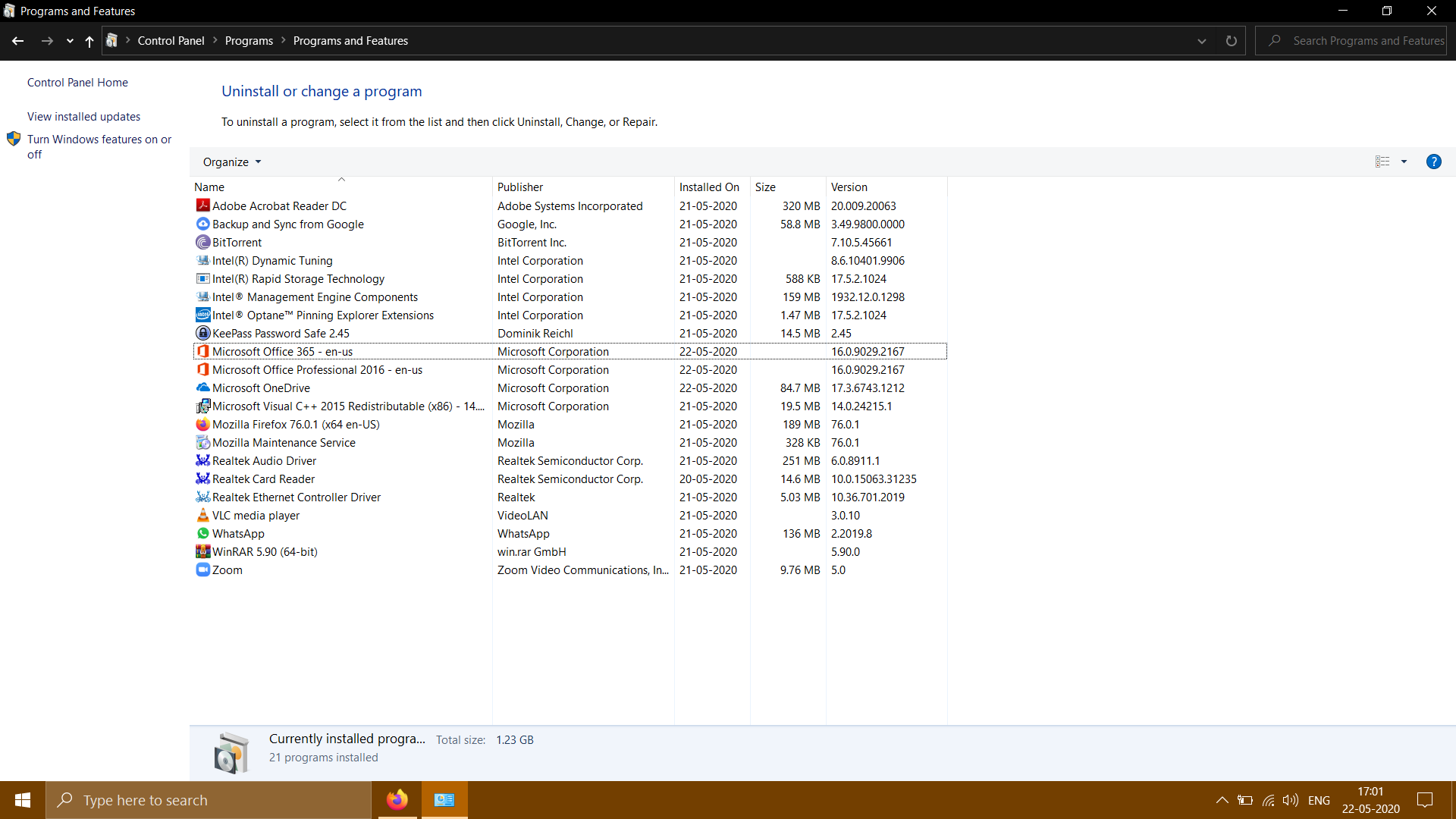Open Firefox from the taskbar
This screenshot has width=1456, height=819.
[397, 800]
